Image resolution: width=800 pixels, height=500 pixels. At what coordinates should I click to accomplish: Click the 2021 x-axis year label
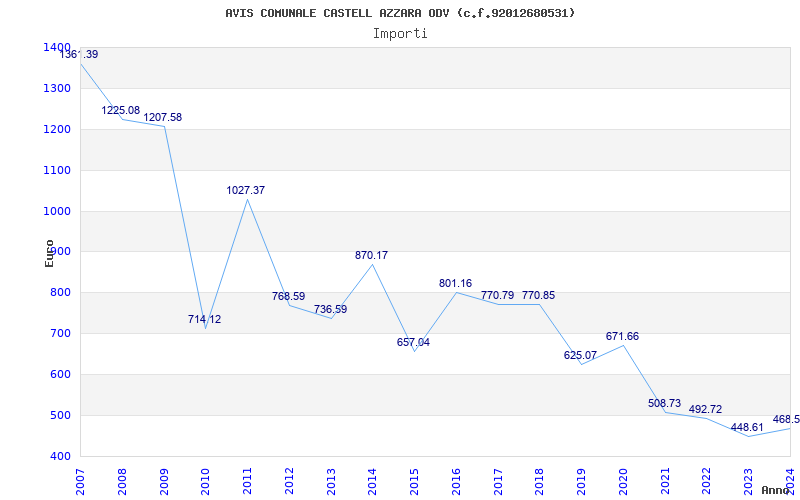tap(664, 482)
